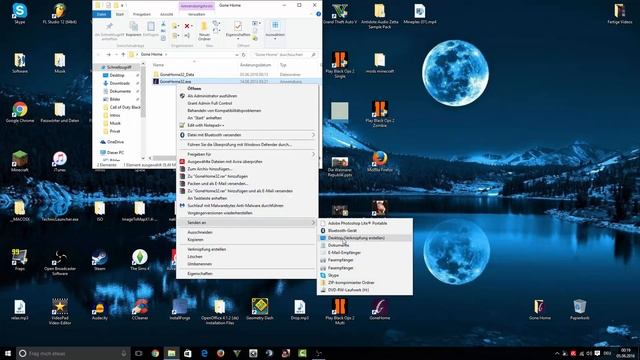
Task: Open the Grand Theft Auto V shortcut
Action: tap(340, 13)
